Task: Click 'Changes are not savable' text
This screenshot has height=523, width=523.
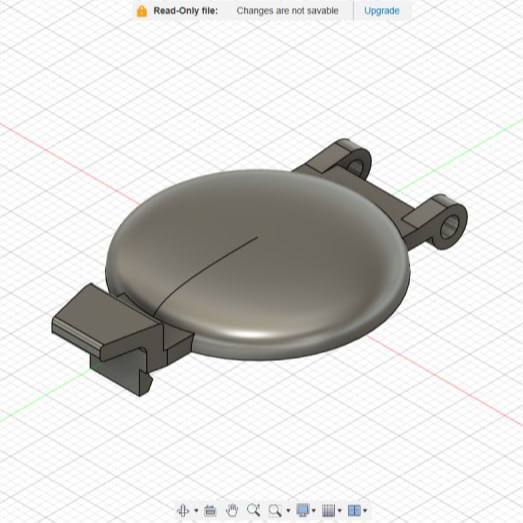Action: (x=288, y=11)
